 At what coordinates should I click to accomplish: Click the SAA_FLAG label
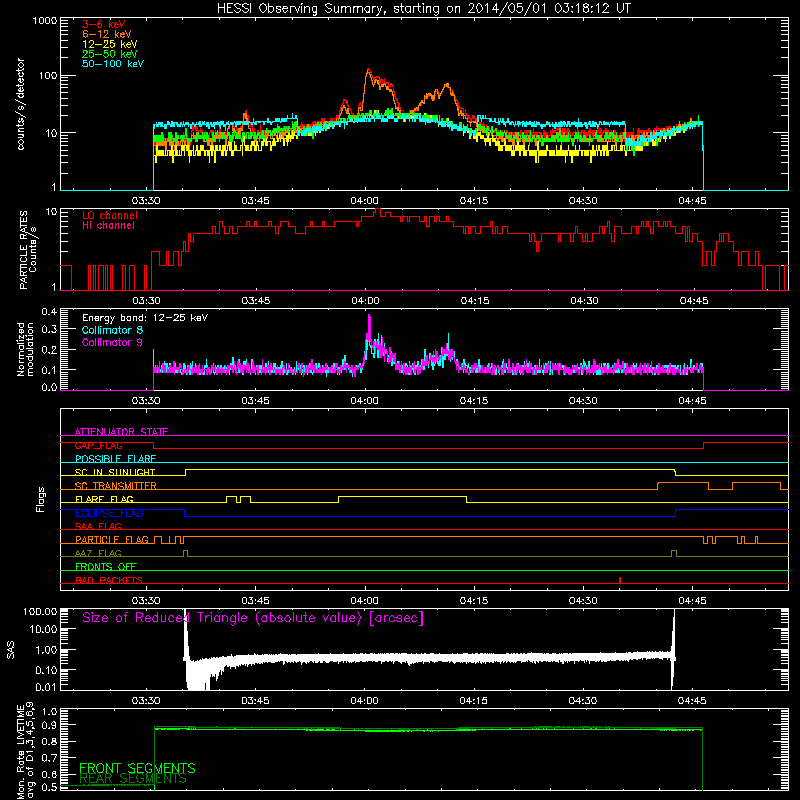98,527
